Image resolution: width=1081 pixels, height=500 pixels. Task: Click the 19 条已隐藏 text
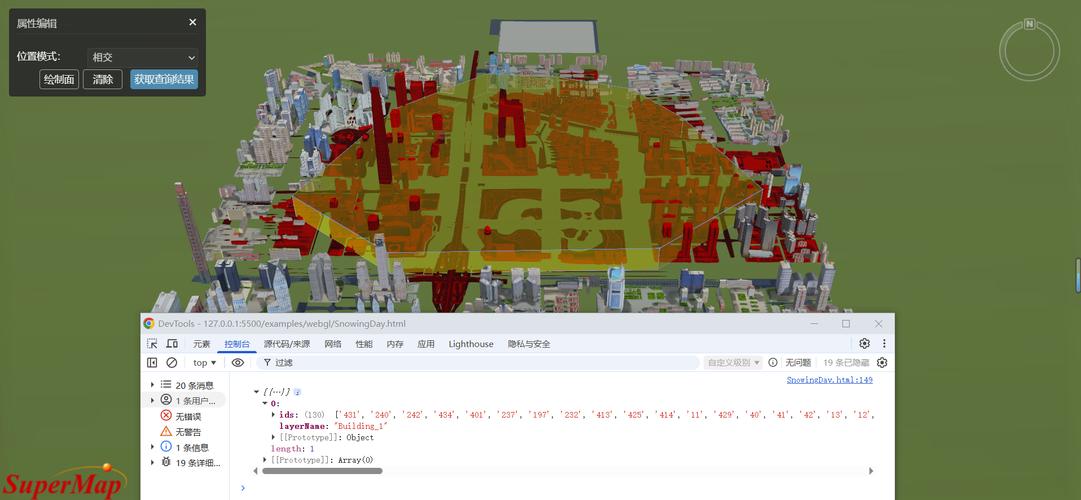tap(846, 363)
